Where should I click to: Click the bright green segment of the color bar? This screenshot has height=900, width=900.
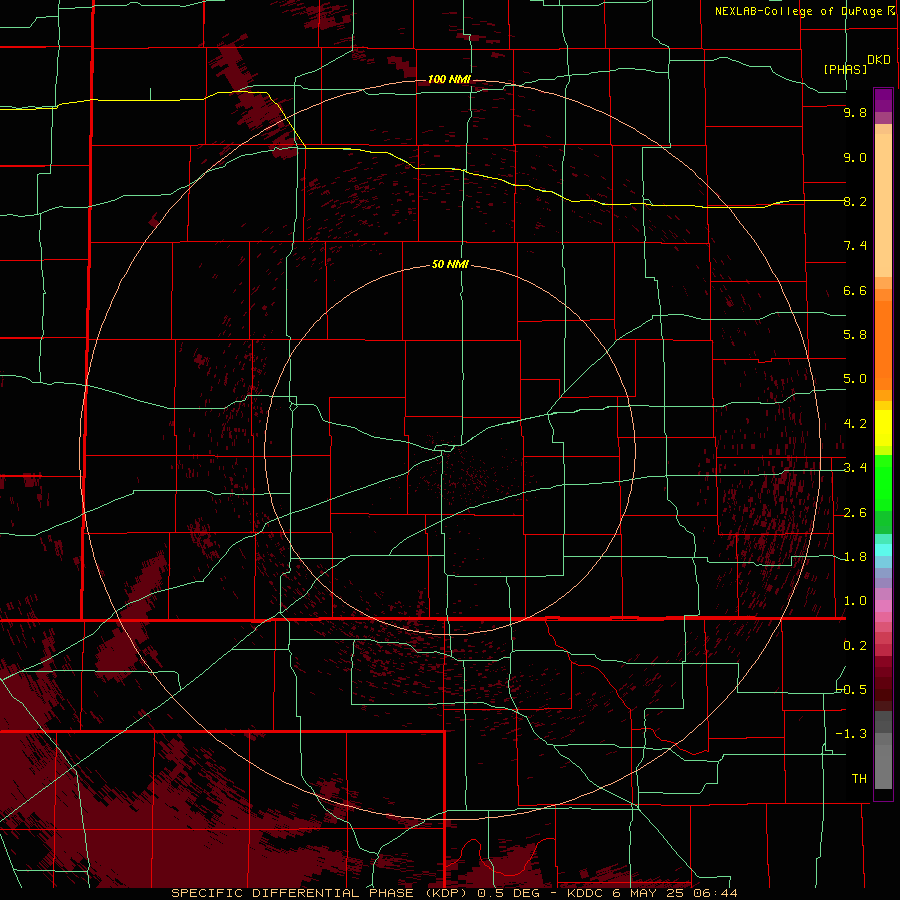click(883, 485)
